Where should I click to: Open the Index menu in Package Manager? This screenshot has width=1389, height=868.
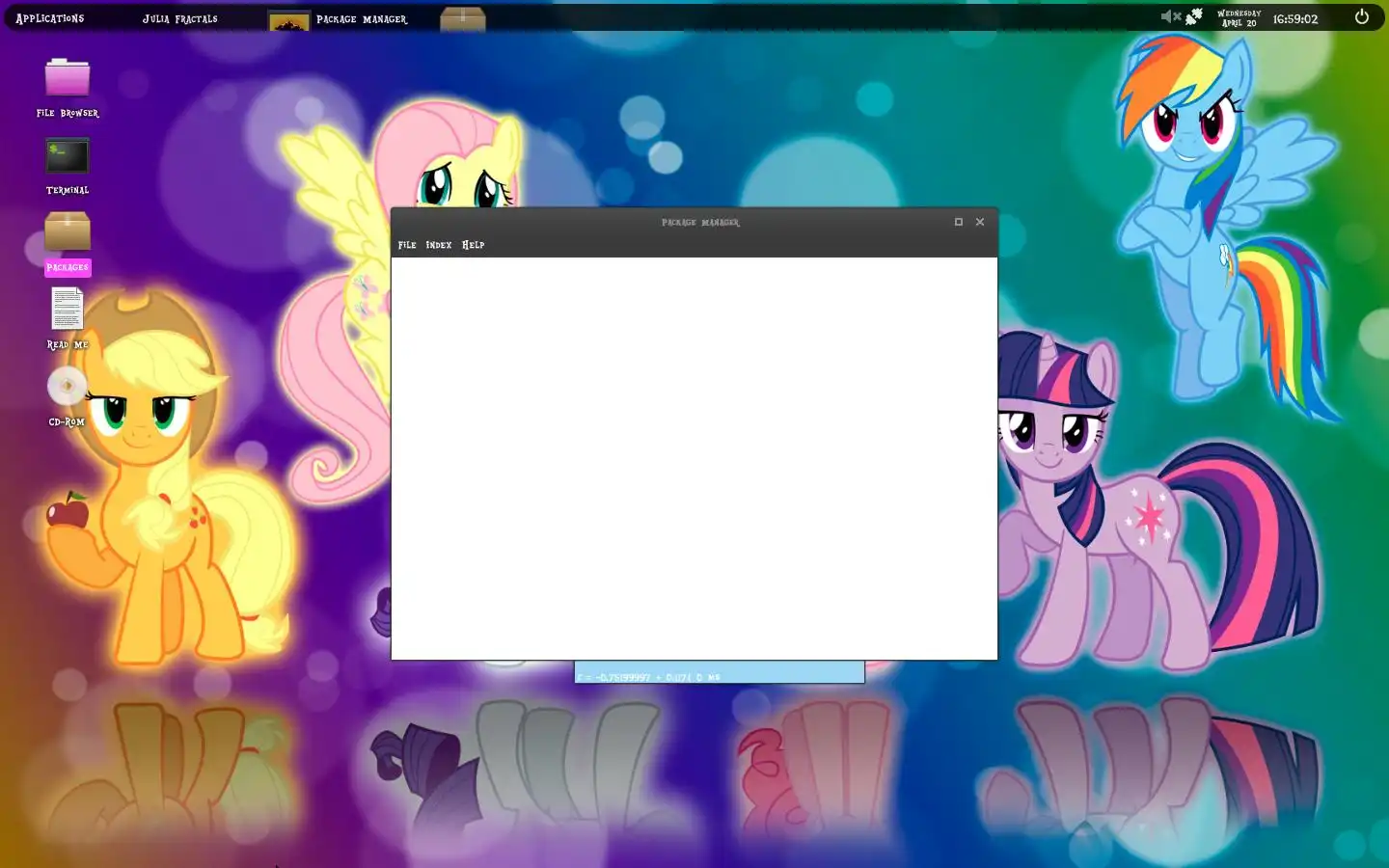point(439,245)
